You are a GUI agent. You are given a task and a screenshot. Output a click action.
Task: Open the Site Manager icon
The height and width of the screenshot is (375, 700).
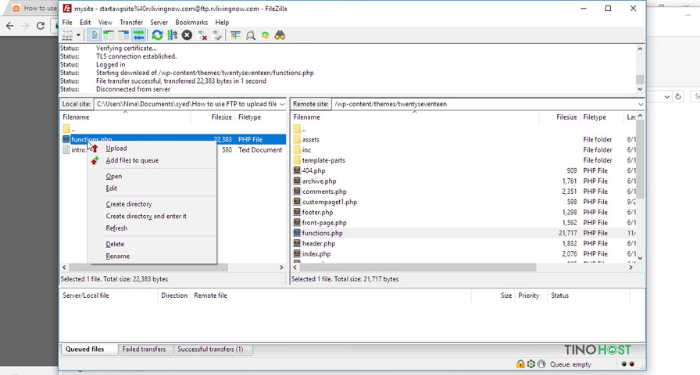(x=67, y=35)
